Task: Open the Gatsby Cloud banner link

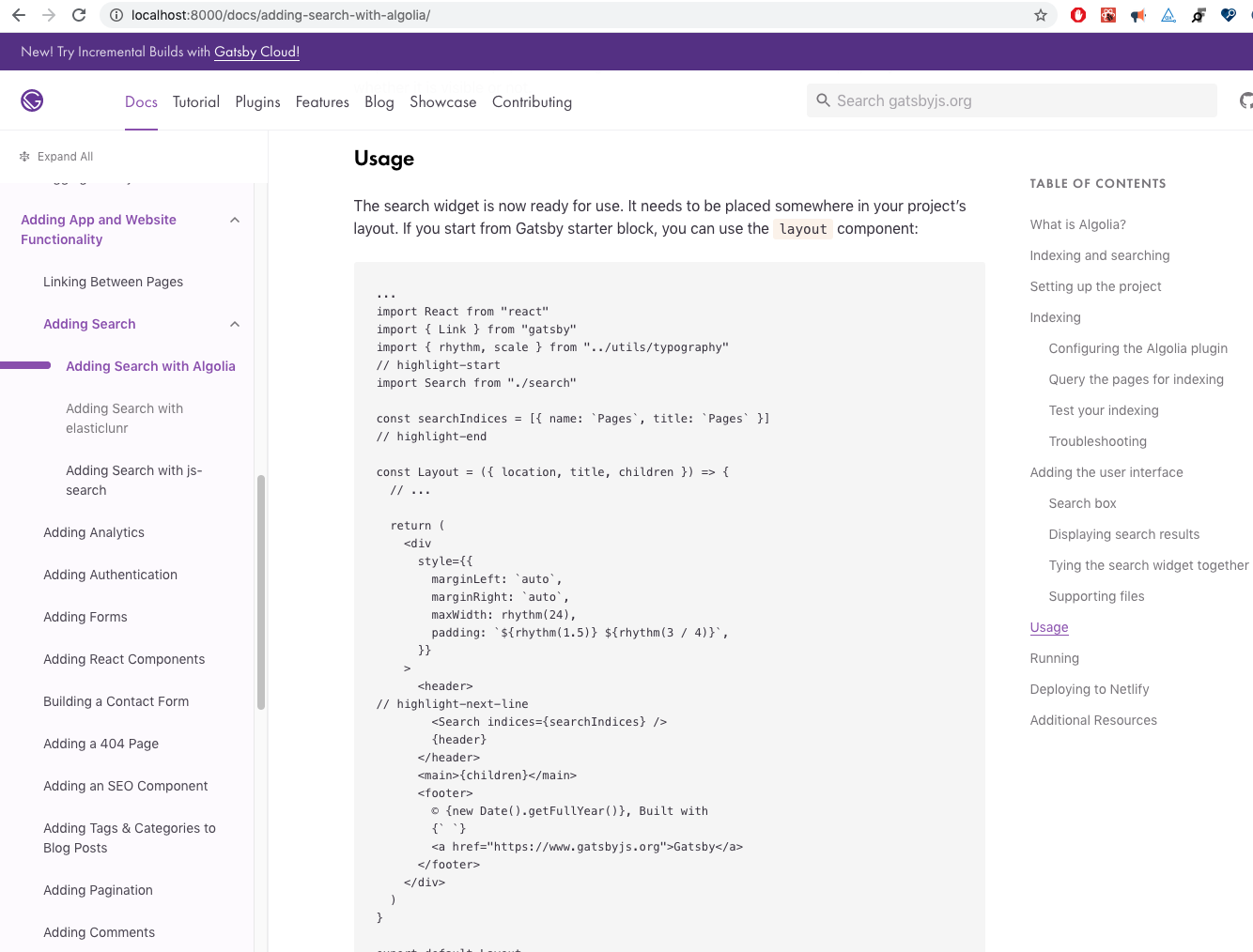Action: [x=256, y=52]
